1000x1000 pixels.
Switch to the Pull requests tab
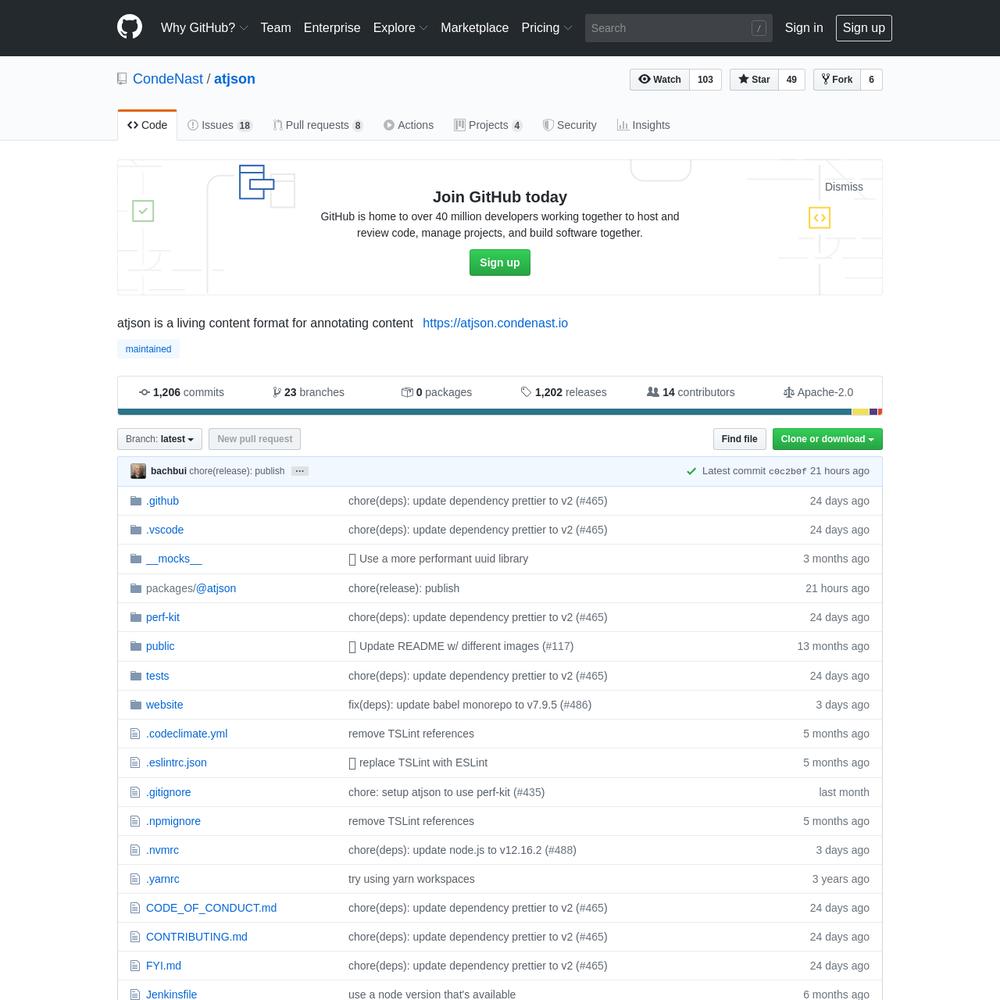(x=317, y=125)
